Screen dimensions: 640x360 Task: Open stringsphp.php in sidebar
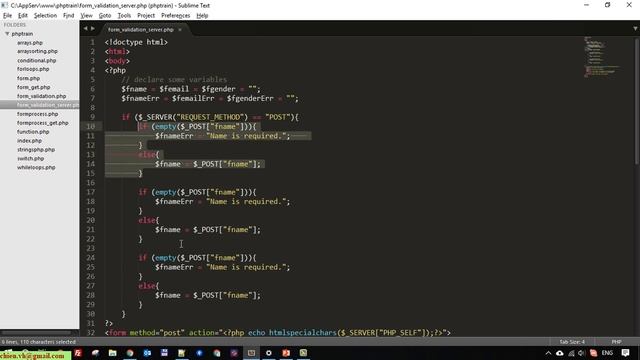point(36,149)
